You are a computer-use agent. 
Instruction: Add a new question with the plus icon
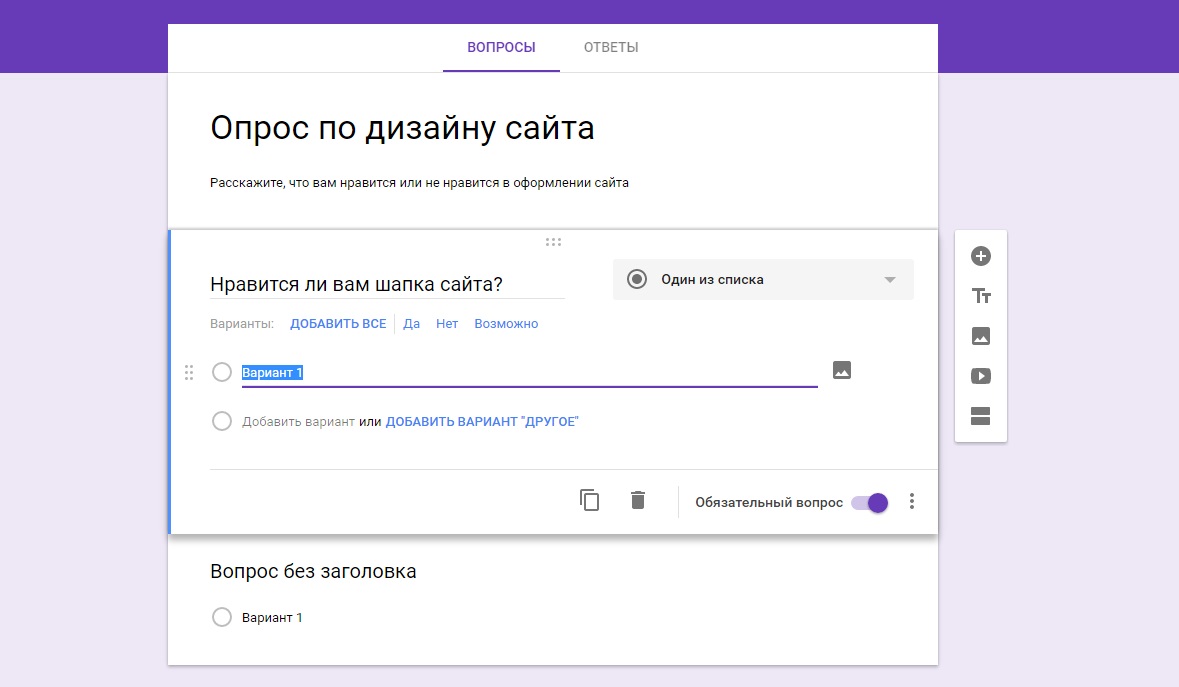(x=980, y=256)
